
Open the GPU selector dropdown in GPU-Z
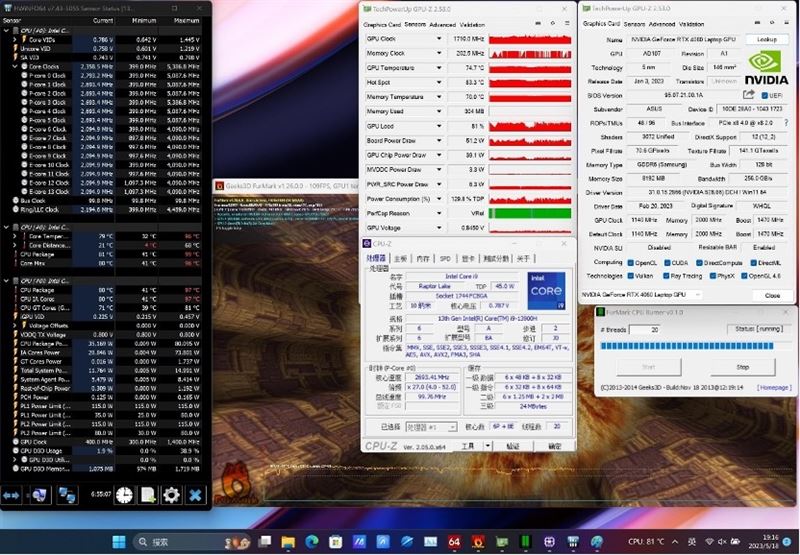[640, 295]
